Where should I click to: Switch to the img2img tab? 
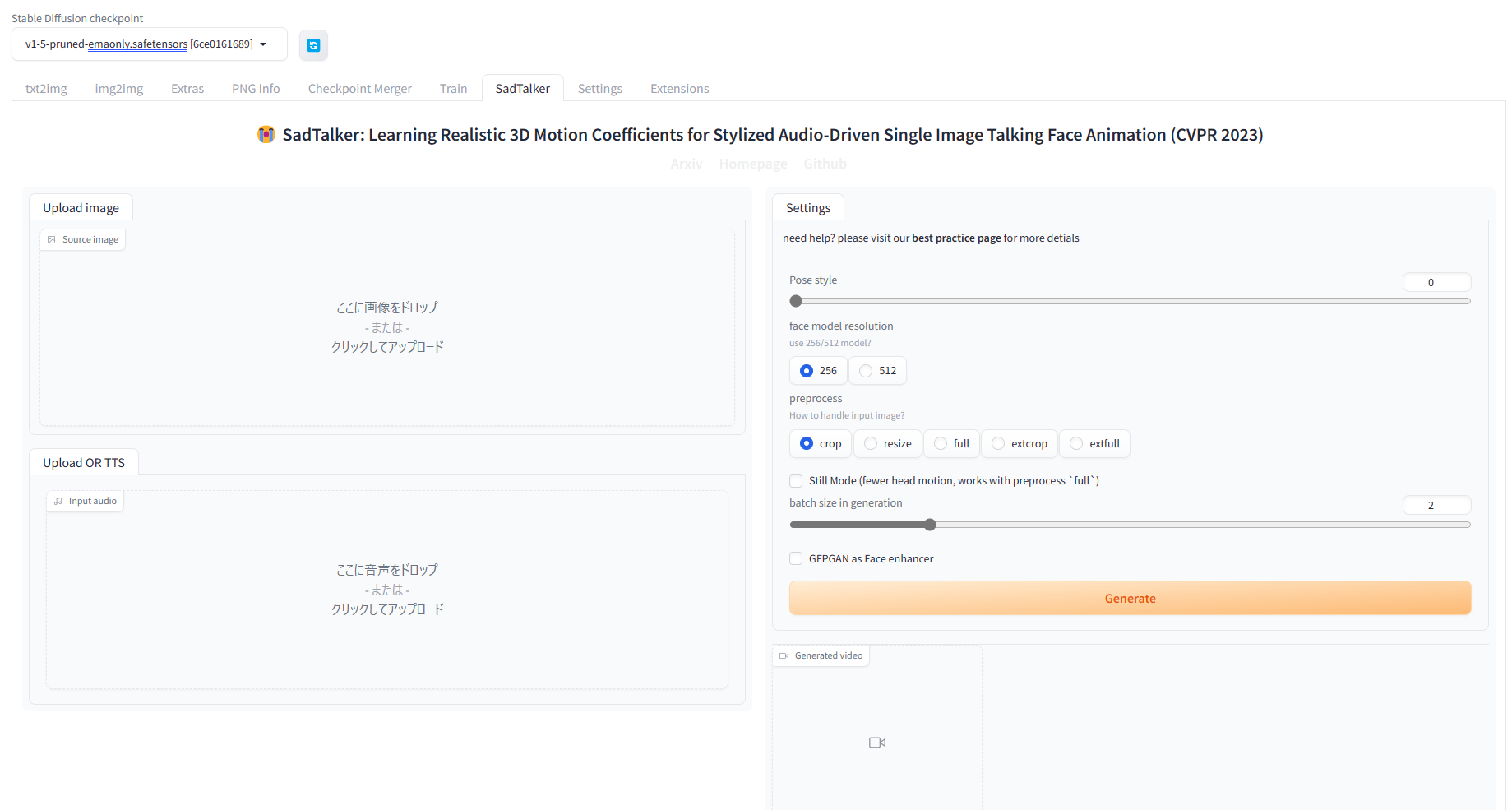tap(119, 89)
